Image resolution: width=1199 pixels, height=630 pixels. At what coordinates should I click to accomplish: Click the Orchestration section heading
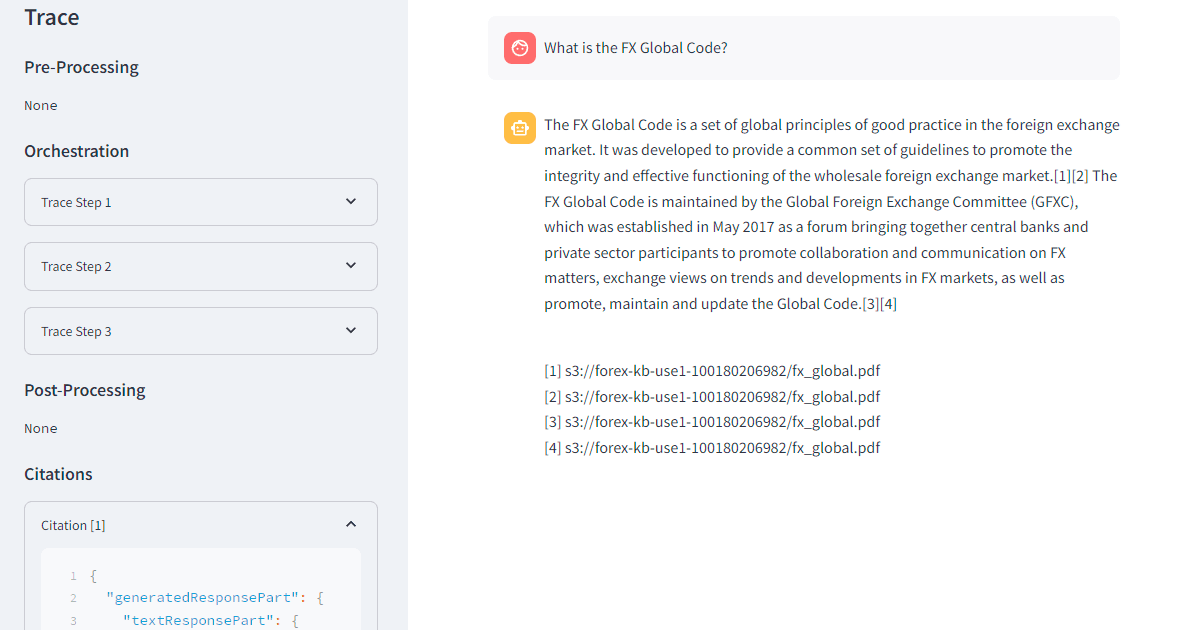(77, 151)
